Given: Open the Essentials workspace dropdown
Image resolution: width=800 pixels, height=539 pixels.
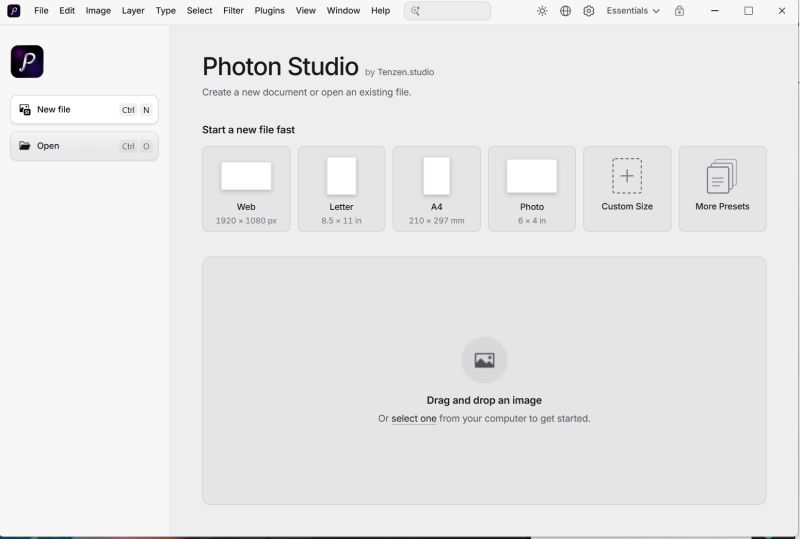Looking at the screenshot, I should click(633, 11).
